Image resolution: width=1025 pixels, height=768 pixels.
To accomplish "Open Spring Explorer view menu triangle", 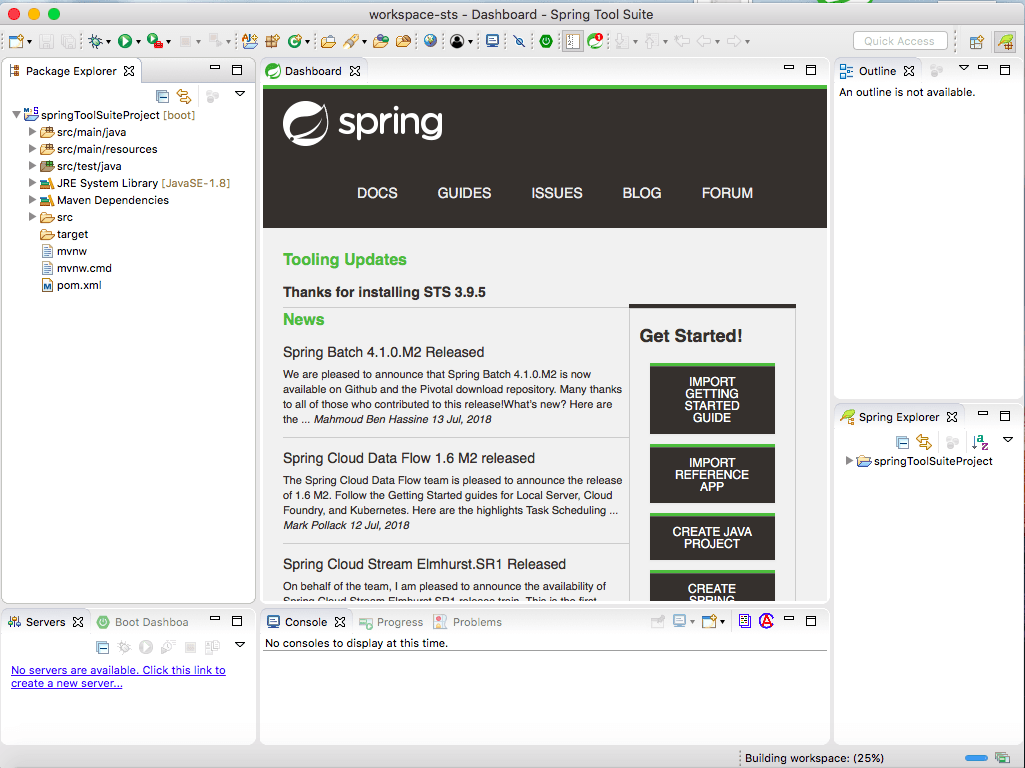I will (1008, 440).
